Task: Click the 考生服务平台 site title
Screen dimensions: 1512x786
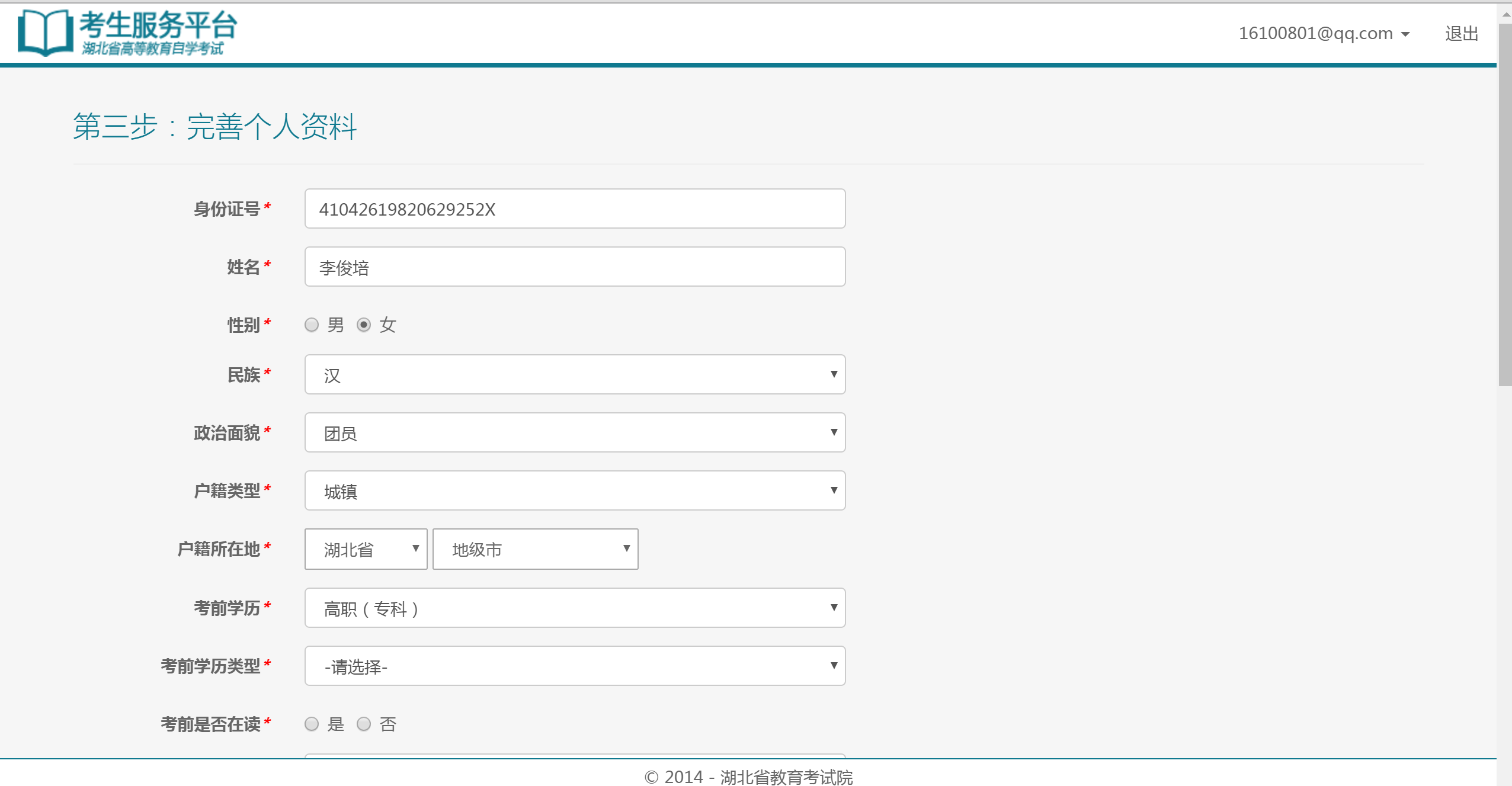Action: pyautogui.click(x=158, y=25)
